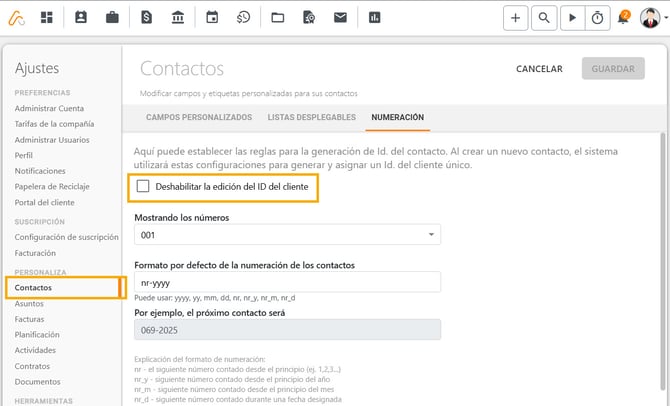Open the certified document icon
The image size is (670, 406).
[309, 18]
